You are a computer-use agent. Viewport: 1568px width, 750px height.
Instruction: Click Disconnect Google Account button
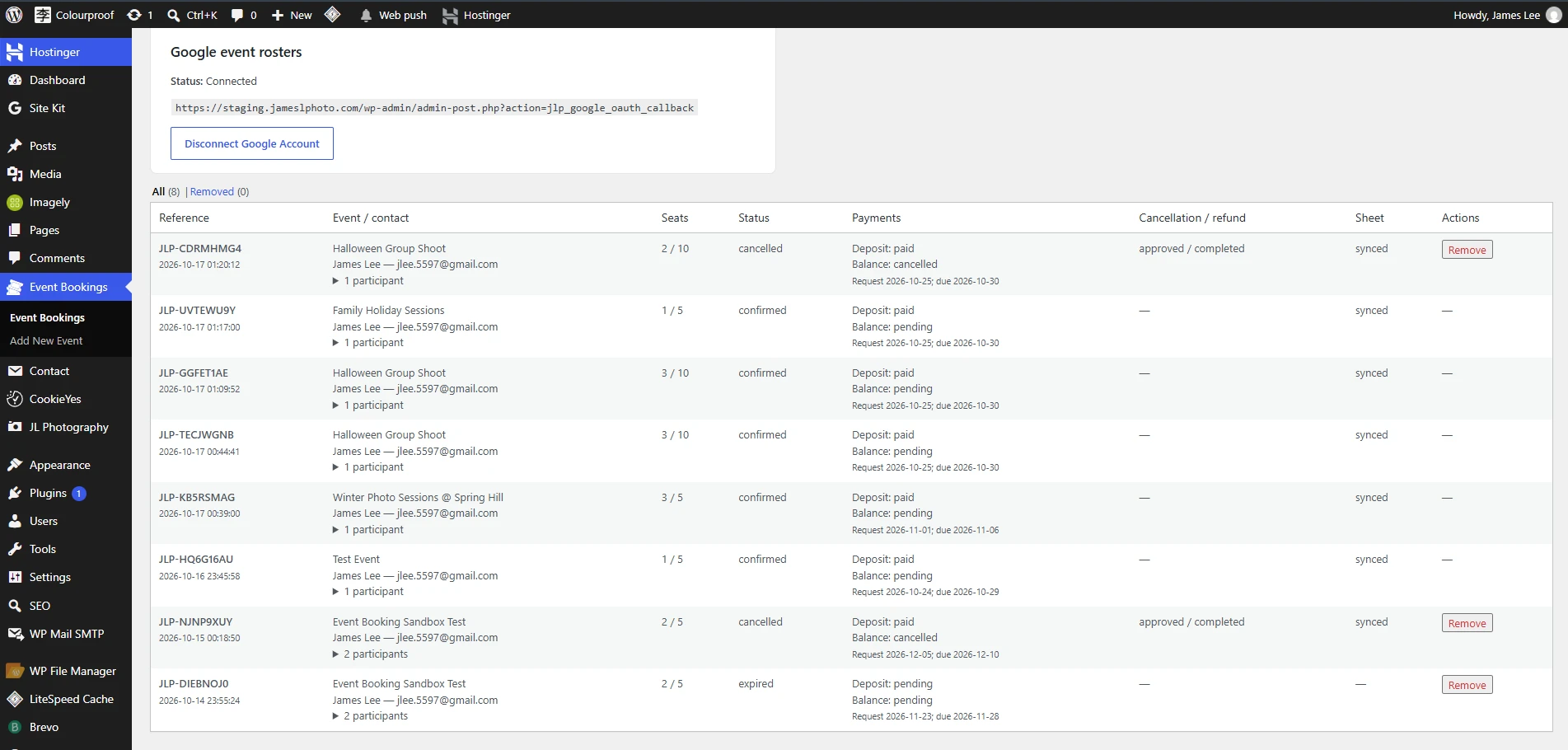(252, 143)
